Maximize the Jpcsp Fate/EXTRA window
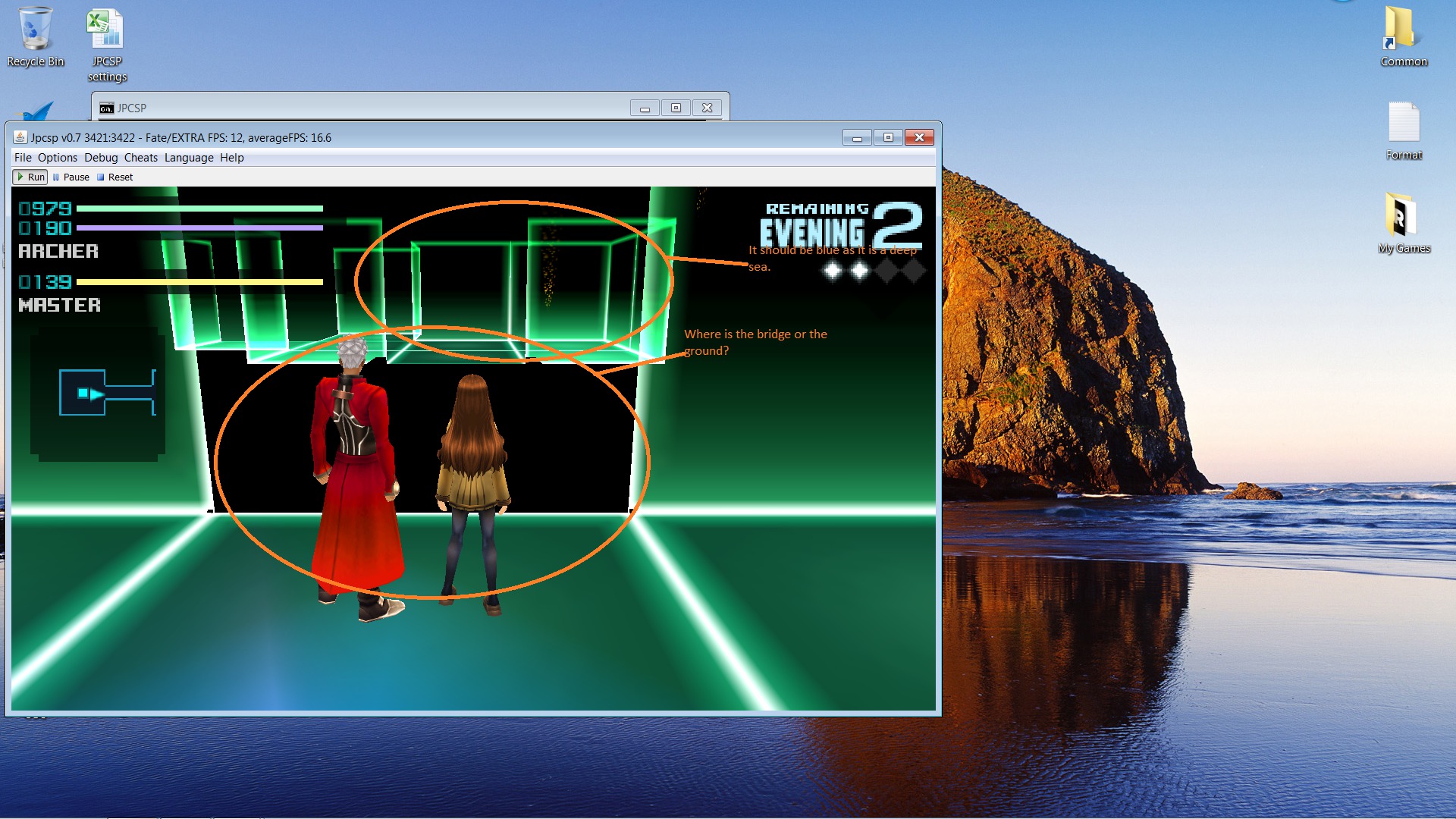The width and height of the screenshot is (1456, 819). click(888, 137)
